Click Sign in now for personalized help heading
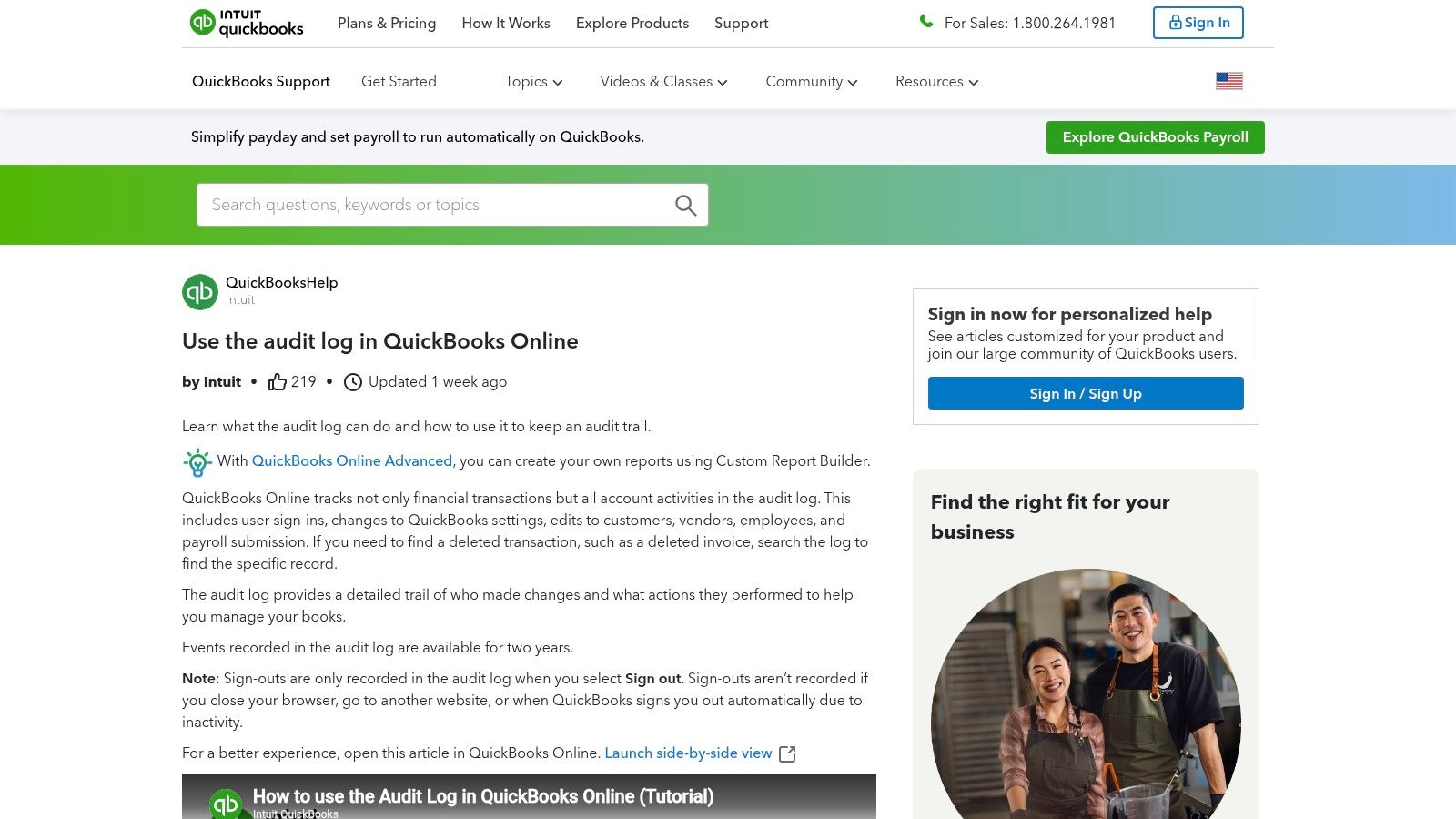The height and width of the screenshot is (819, 1456). [1070, 314]
